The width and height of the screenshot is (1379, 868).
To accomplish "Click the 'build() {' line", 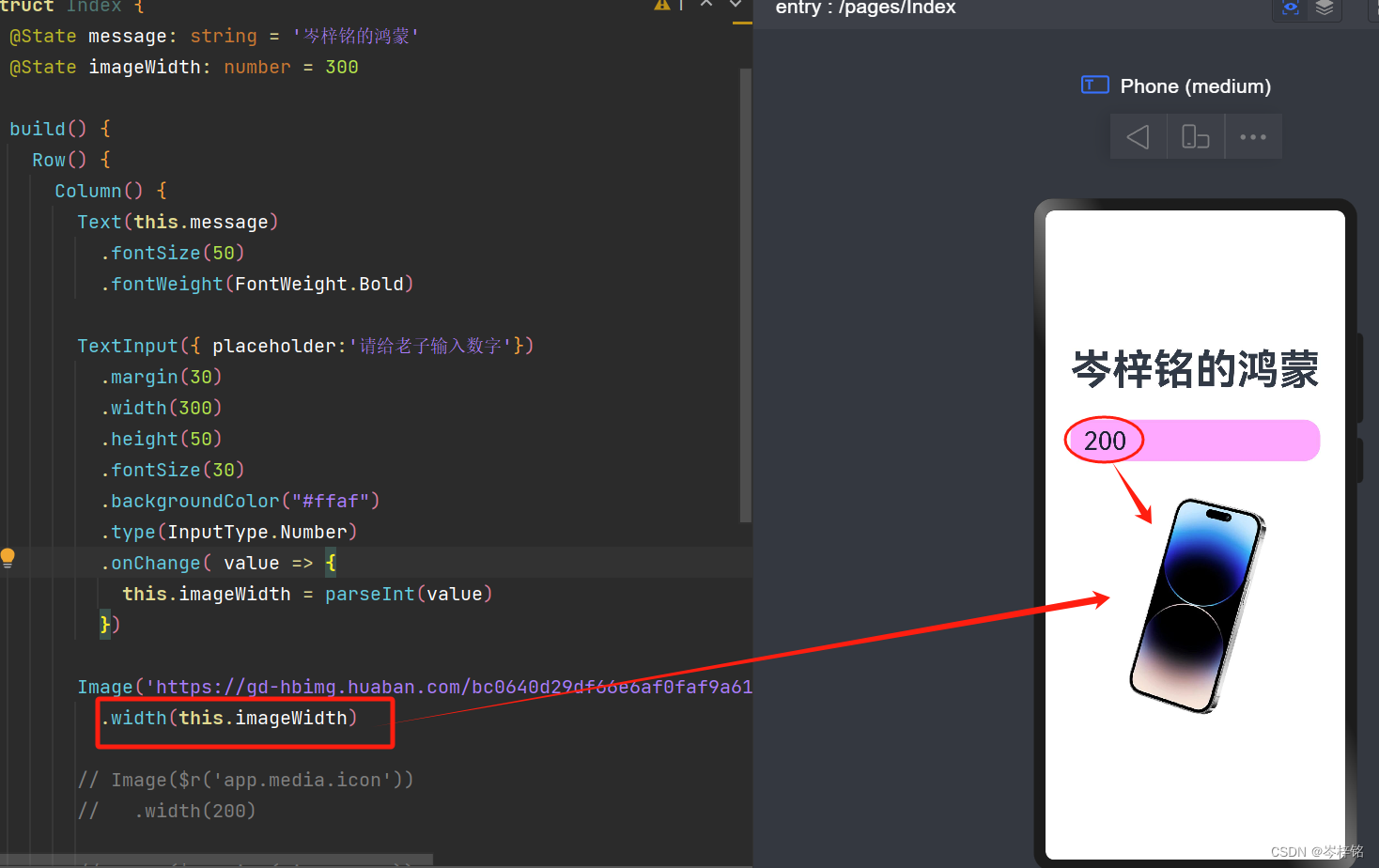I will 60,129.
